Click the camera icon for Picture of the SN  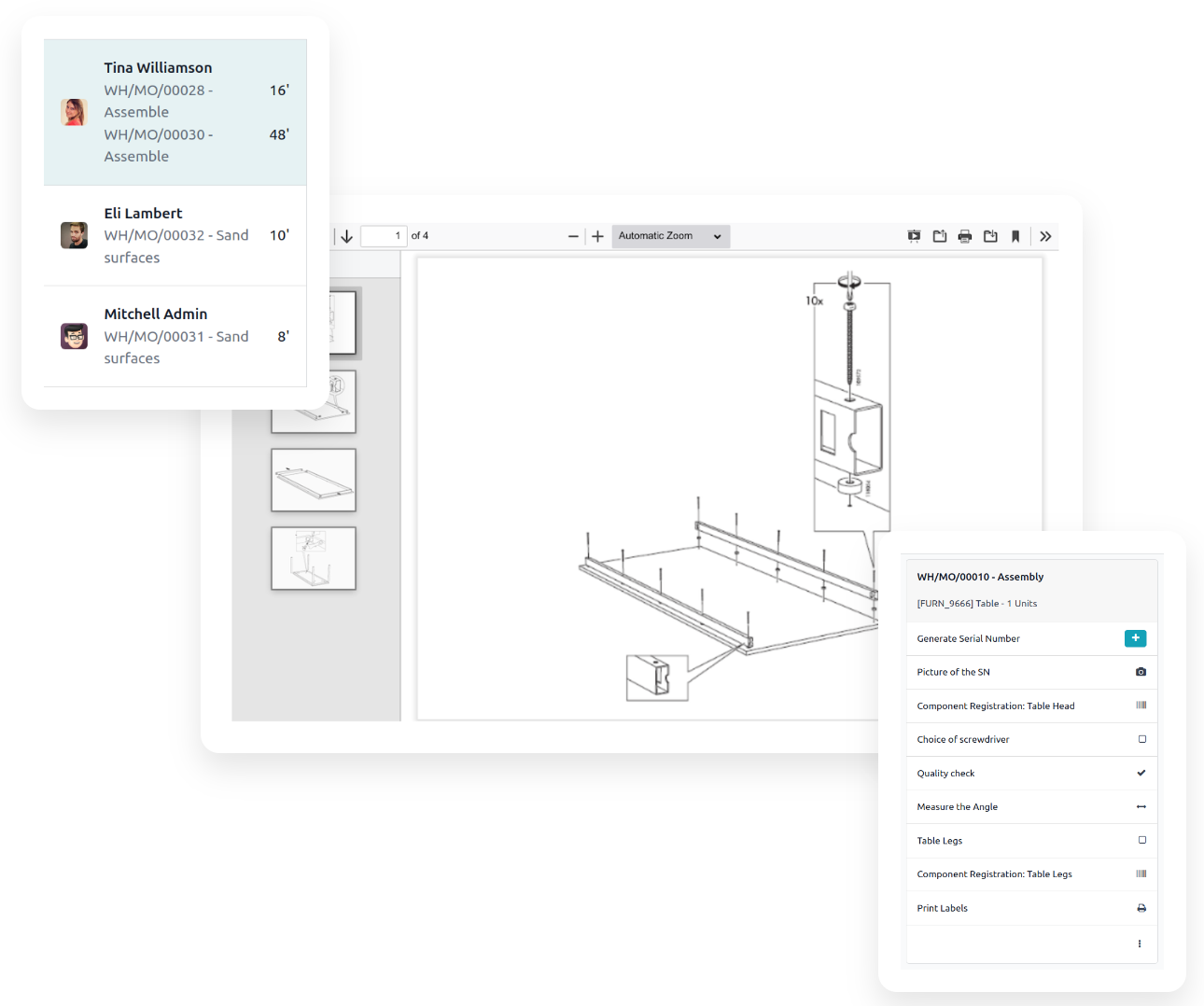click(x=1141, y=672)
